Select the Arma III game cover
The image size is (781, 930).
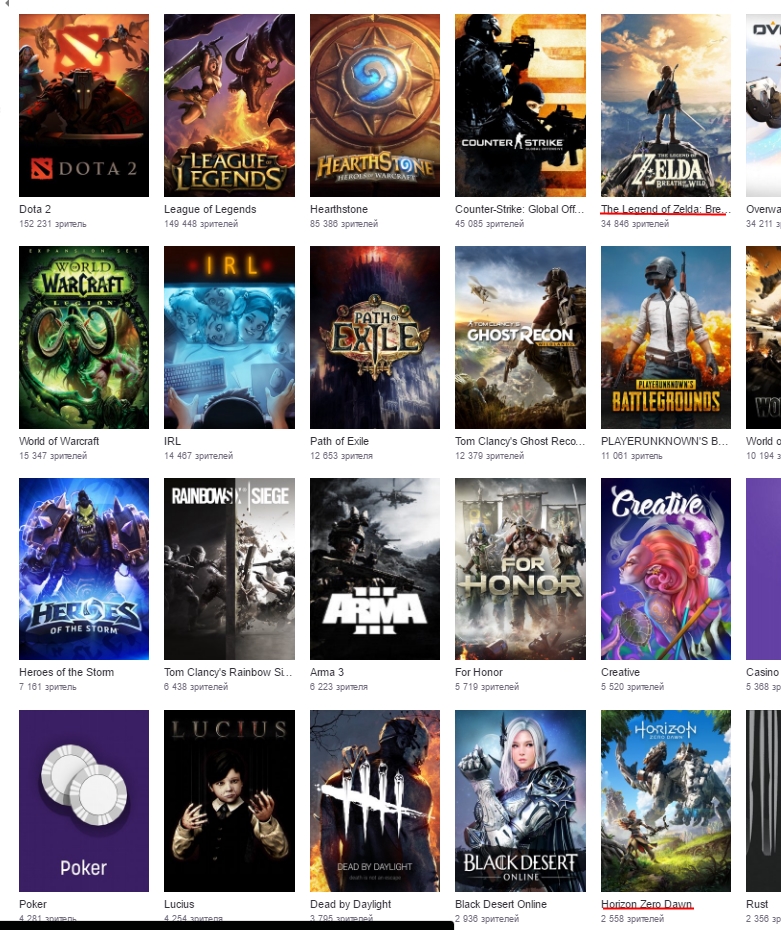coord(375,569)
